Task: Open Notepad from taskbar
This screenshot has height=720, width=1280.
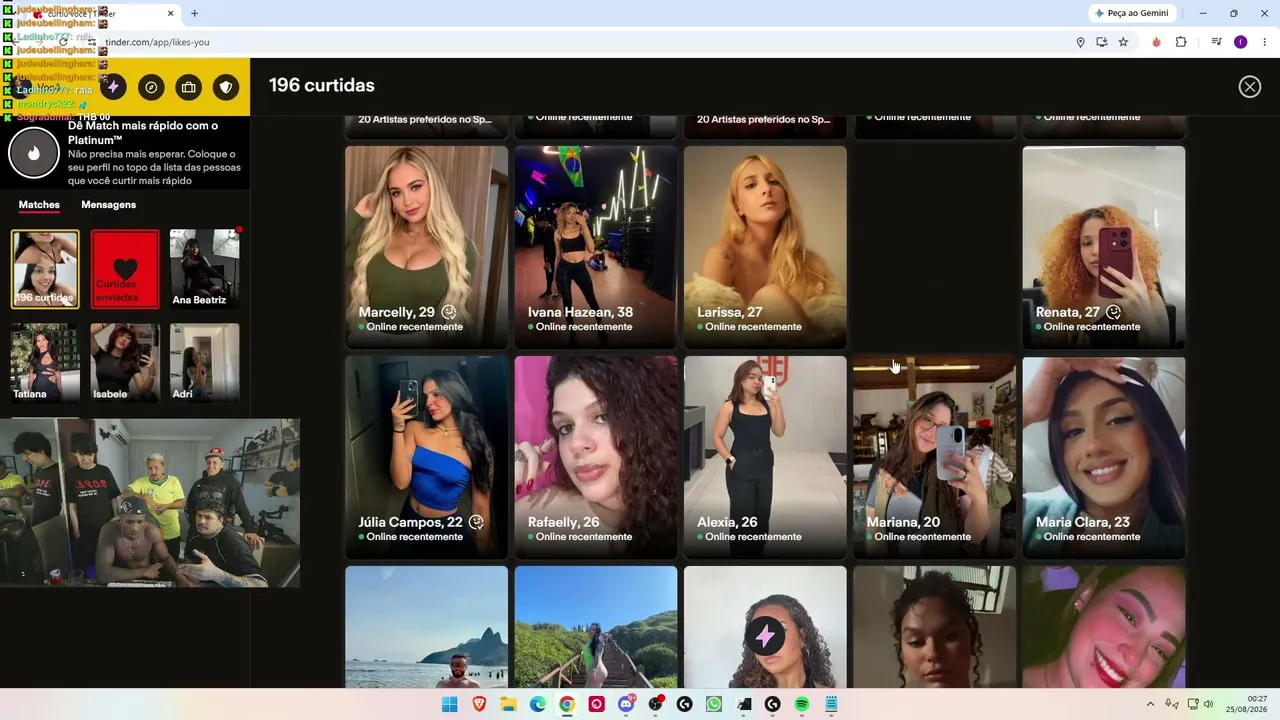Action: tap(831, 704)
